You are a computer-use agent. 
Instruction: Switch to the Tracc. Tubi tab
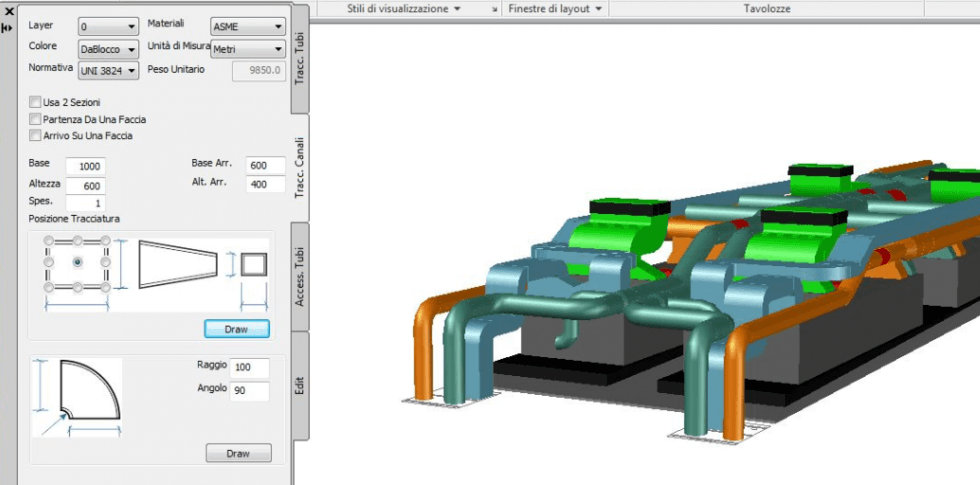point(299,57)
